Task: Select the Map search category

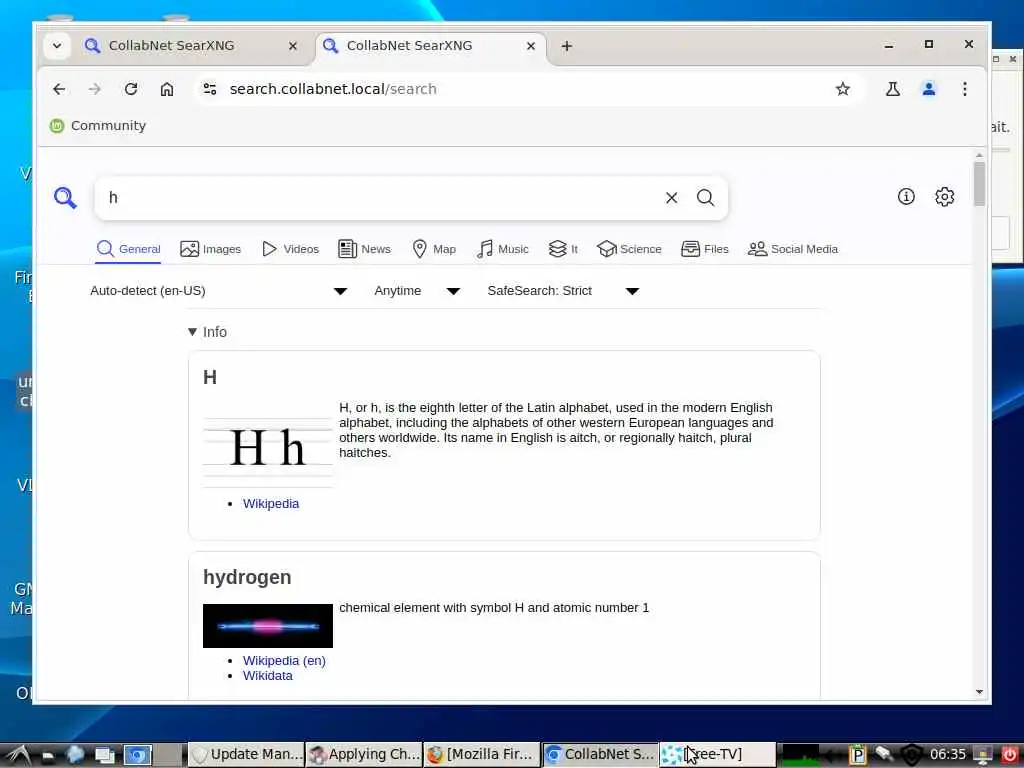Action: pyautogui.click(x=434, y=249)
